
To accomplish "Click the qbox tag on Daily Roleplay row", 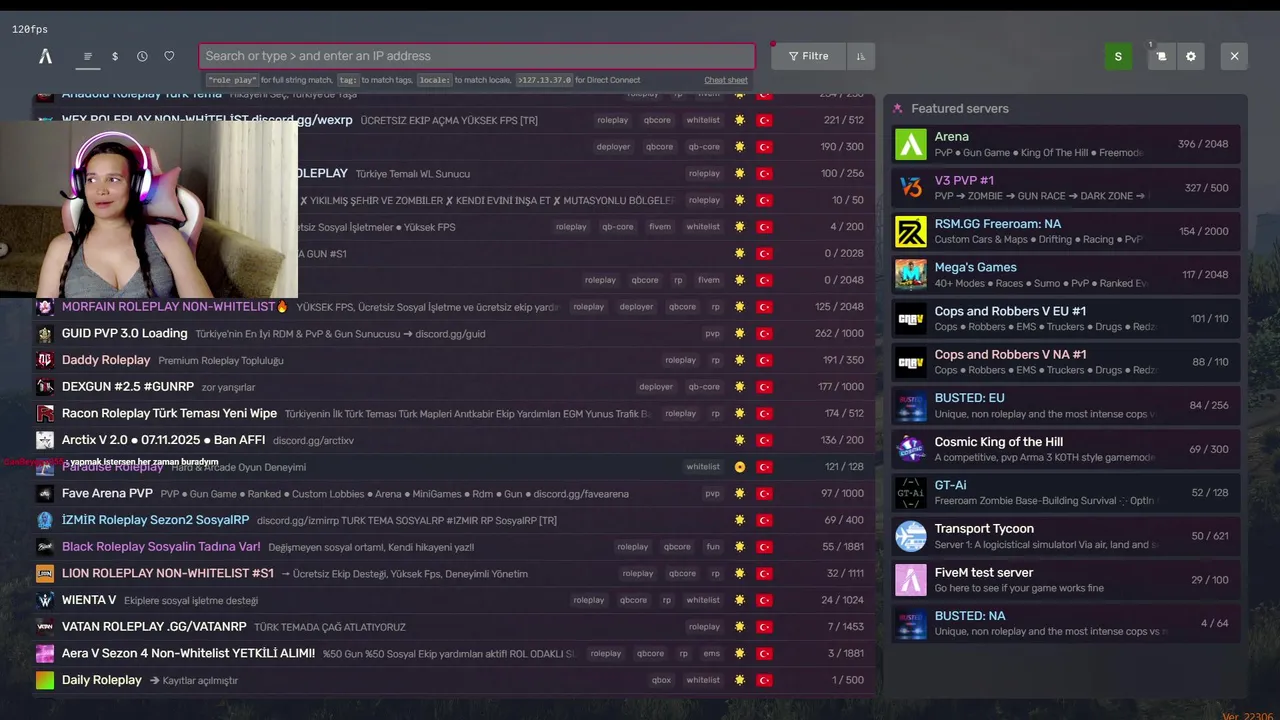I will pyautogui.click(x=661, y=680).
